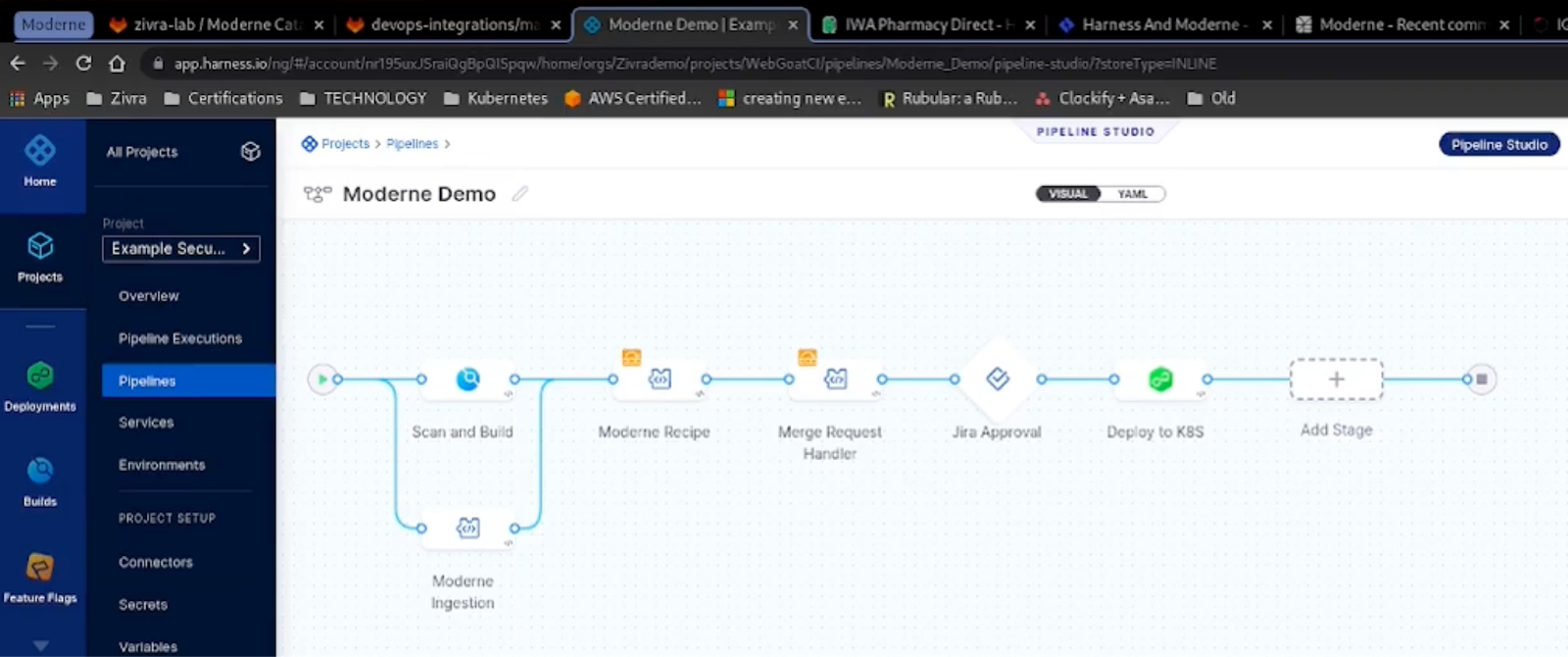The height and width of the screenshot is (657, 1568).
Task: Open Services in project menu
Action: [x=146, y=423]
